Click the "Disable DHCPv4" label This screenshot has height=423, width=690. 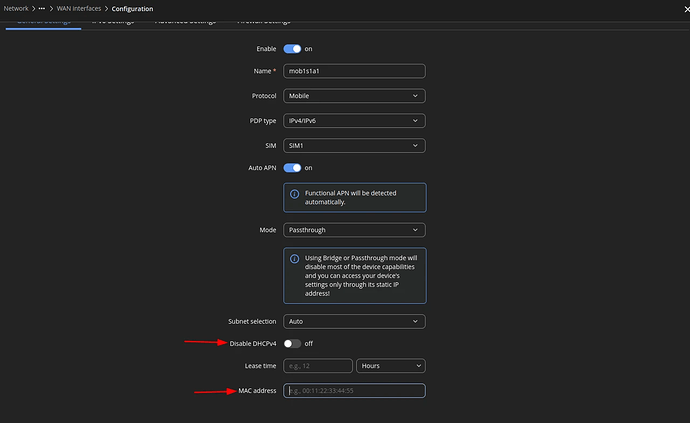click(x=253, y=344)
